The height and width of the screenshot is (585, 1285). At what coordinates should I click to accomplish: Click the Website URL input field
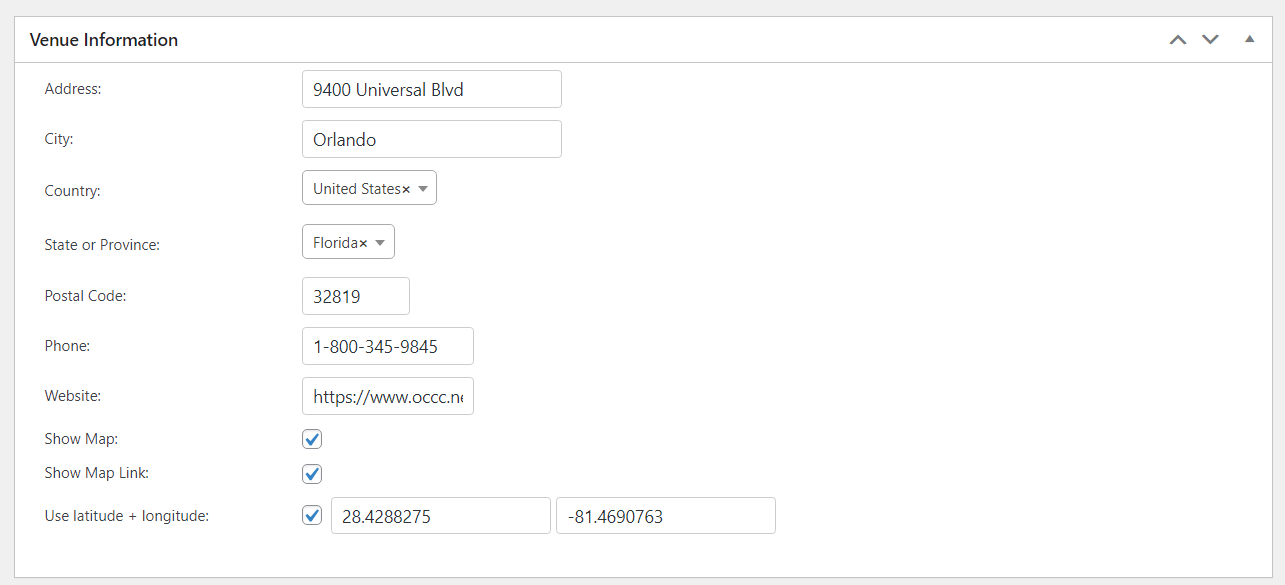[388, 396]
